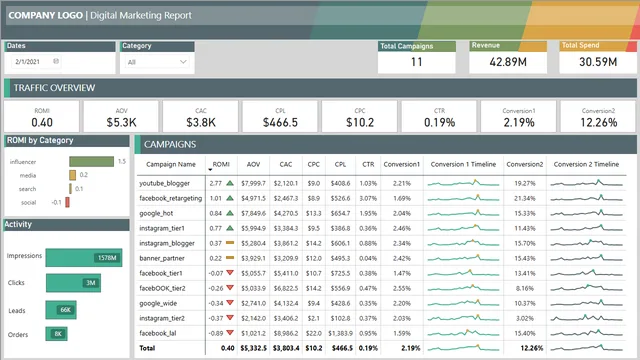This screenshot has height=360, width=640.
Task: Sort by Conversion2 column header
Action: click(x=525, y=164)
